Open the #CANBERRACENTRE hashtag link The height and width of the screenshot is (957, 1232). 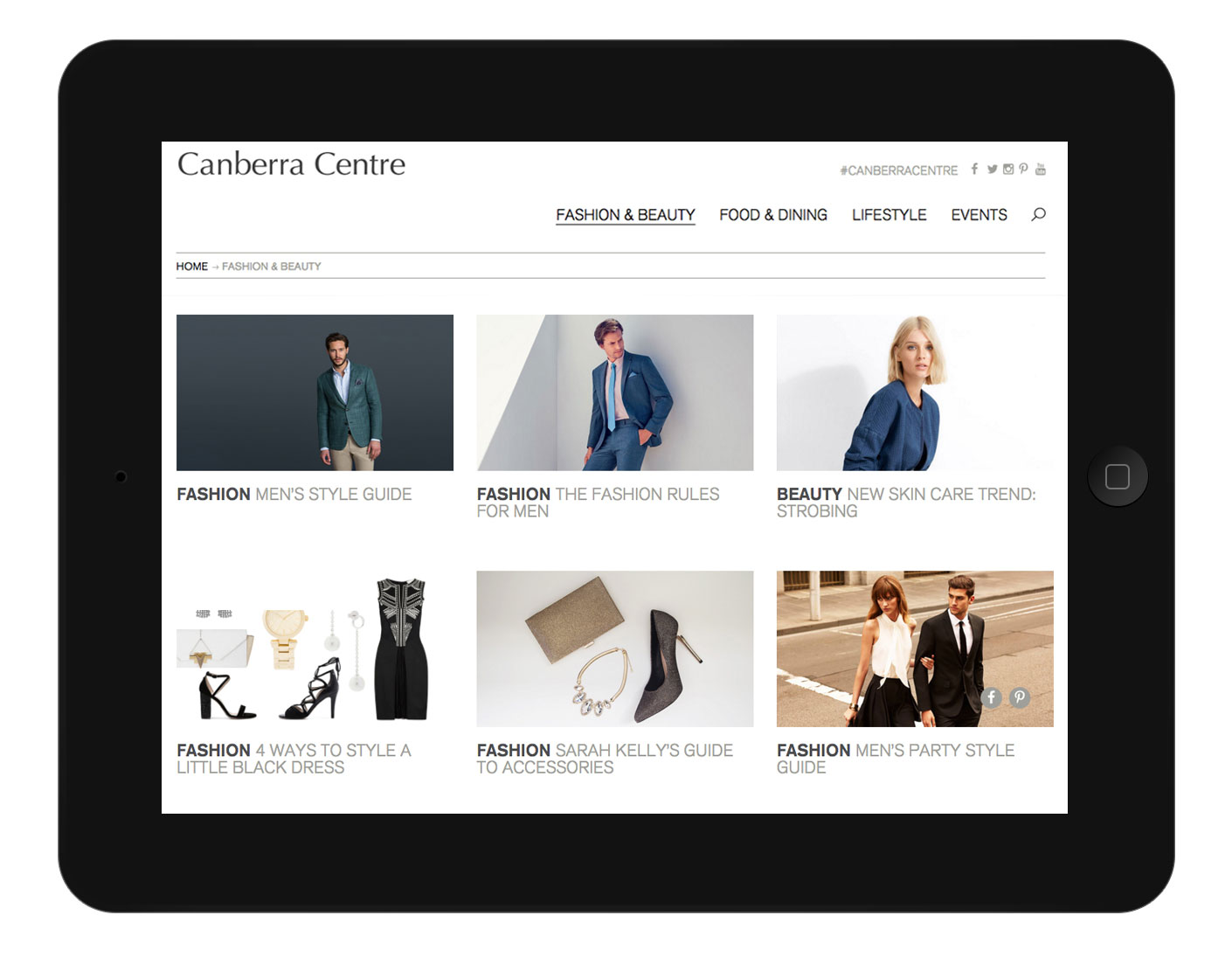tap(899, 170)
